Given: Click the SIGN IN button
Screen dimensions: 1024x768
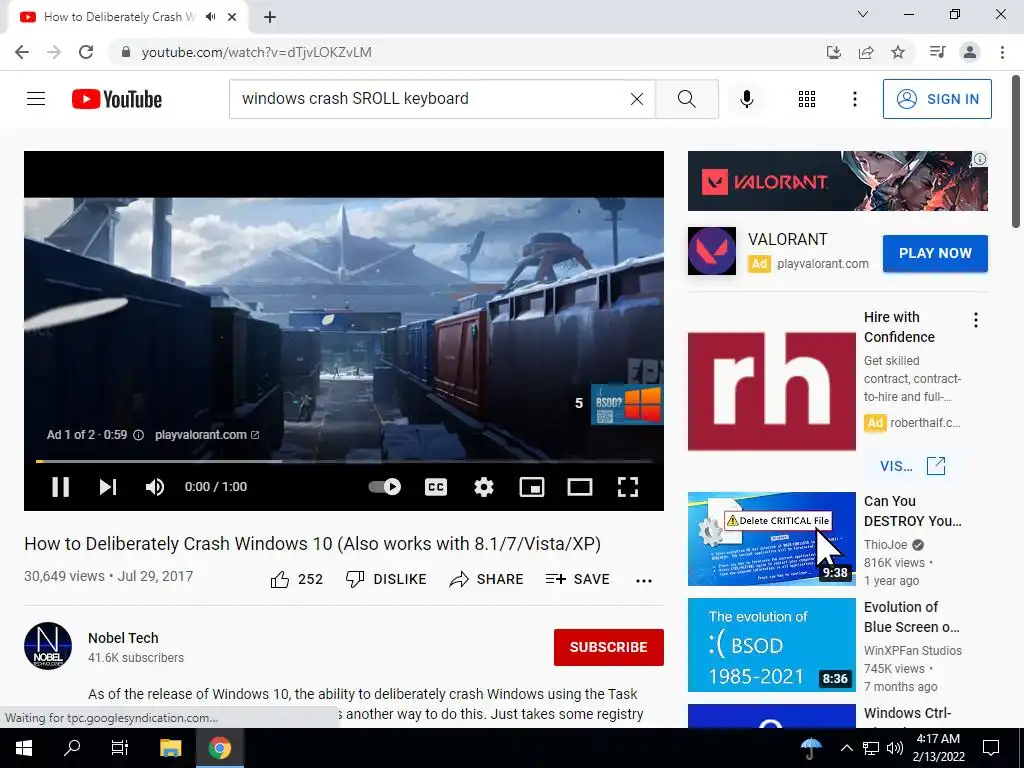Looking at the screenshot, I should click(x=937, y=99).
